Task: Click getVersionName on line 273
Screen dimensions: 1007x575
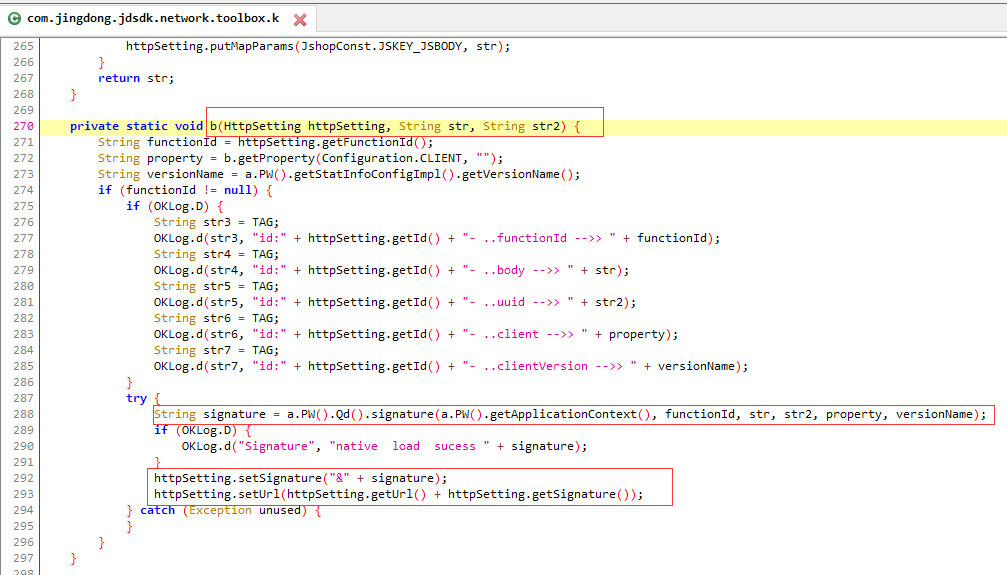Action: point(511,174)
